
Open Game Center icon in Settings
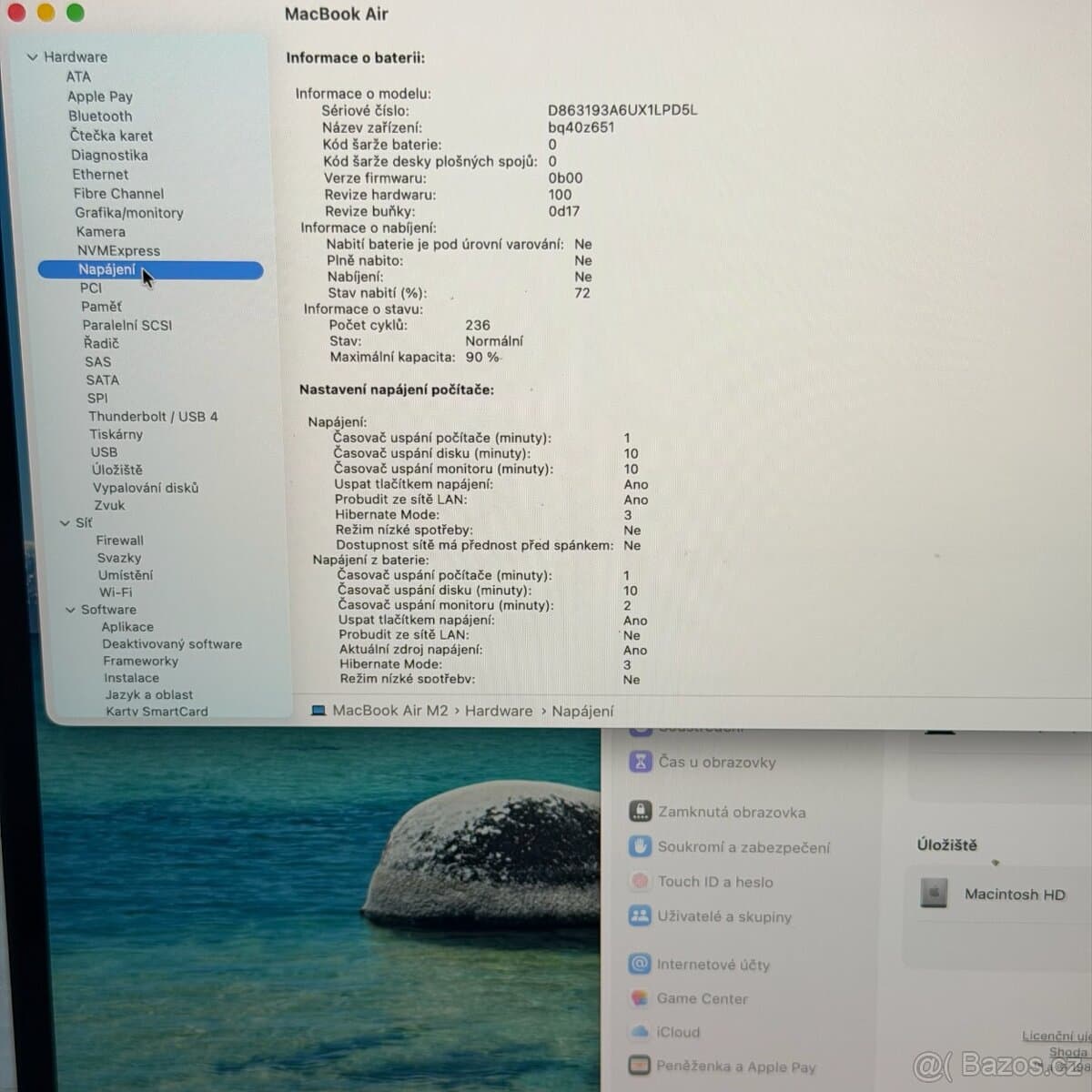coord(641,998)
